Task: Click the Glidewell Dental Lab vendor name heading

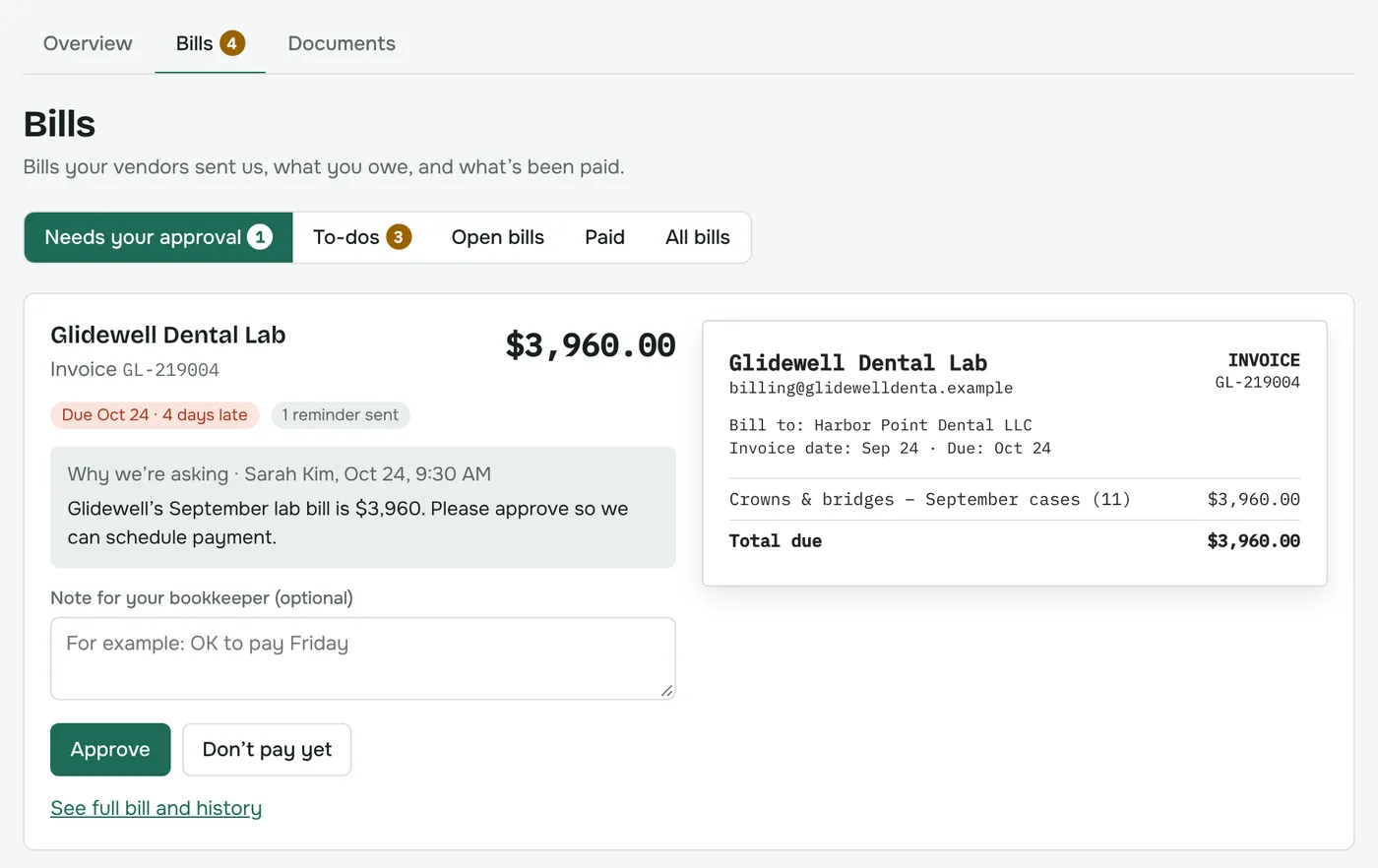Action: [x=168, y=335]
